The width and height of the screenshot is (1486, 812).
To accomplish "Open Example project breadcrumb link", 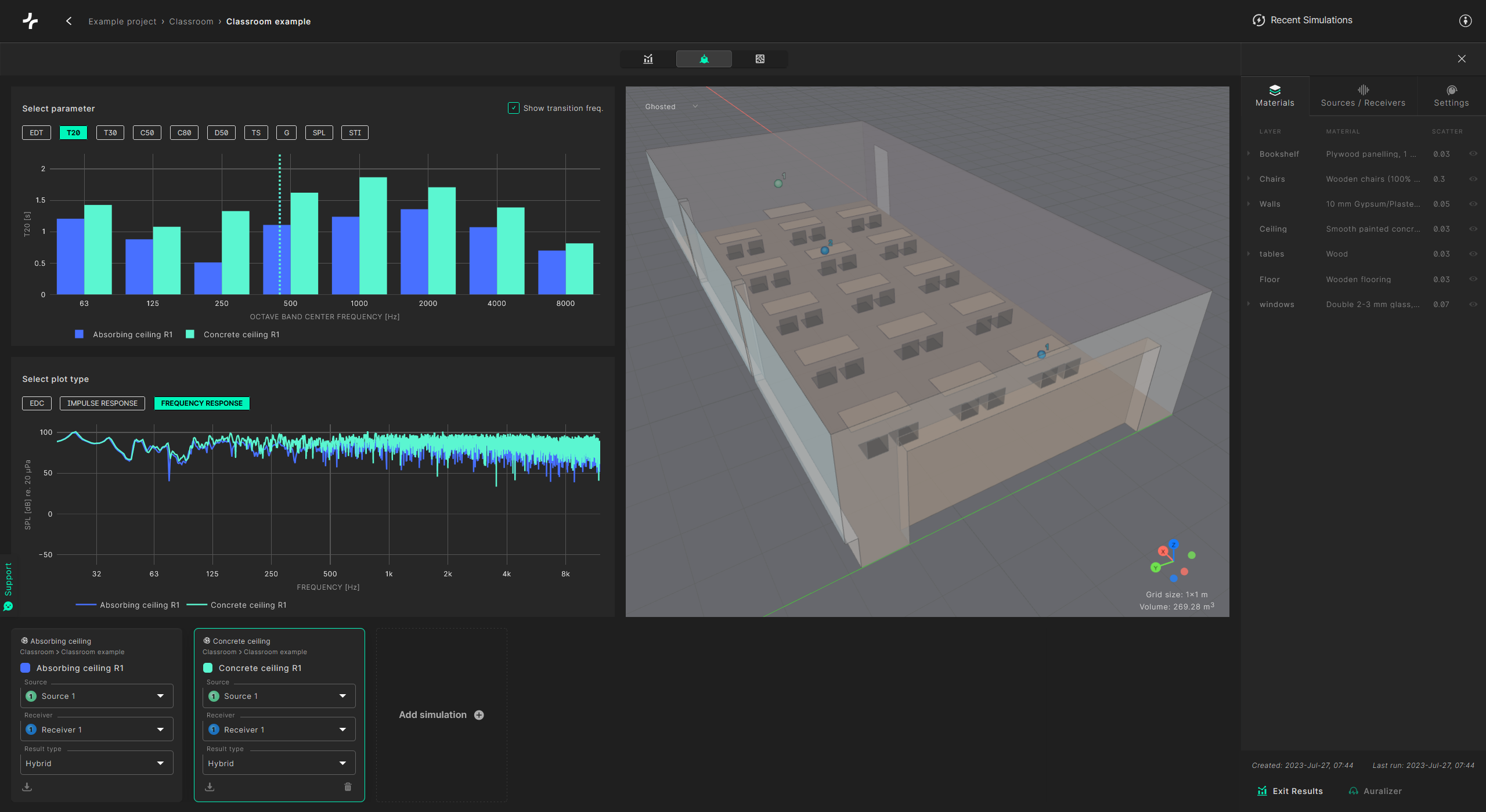I will (122, 21).
